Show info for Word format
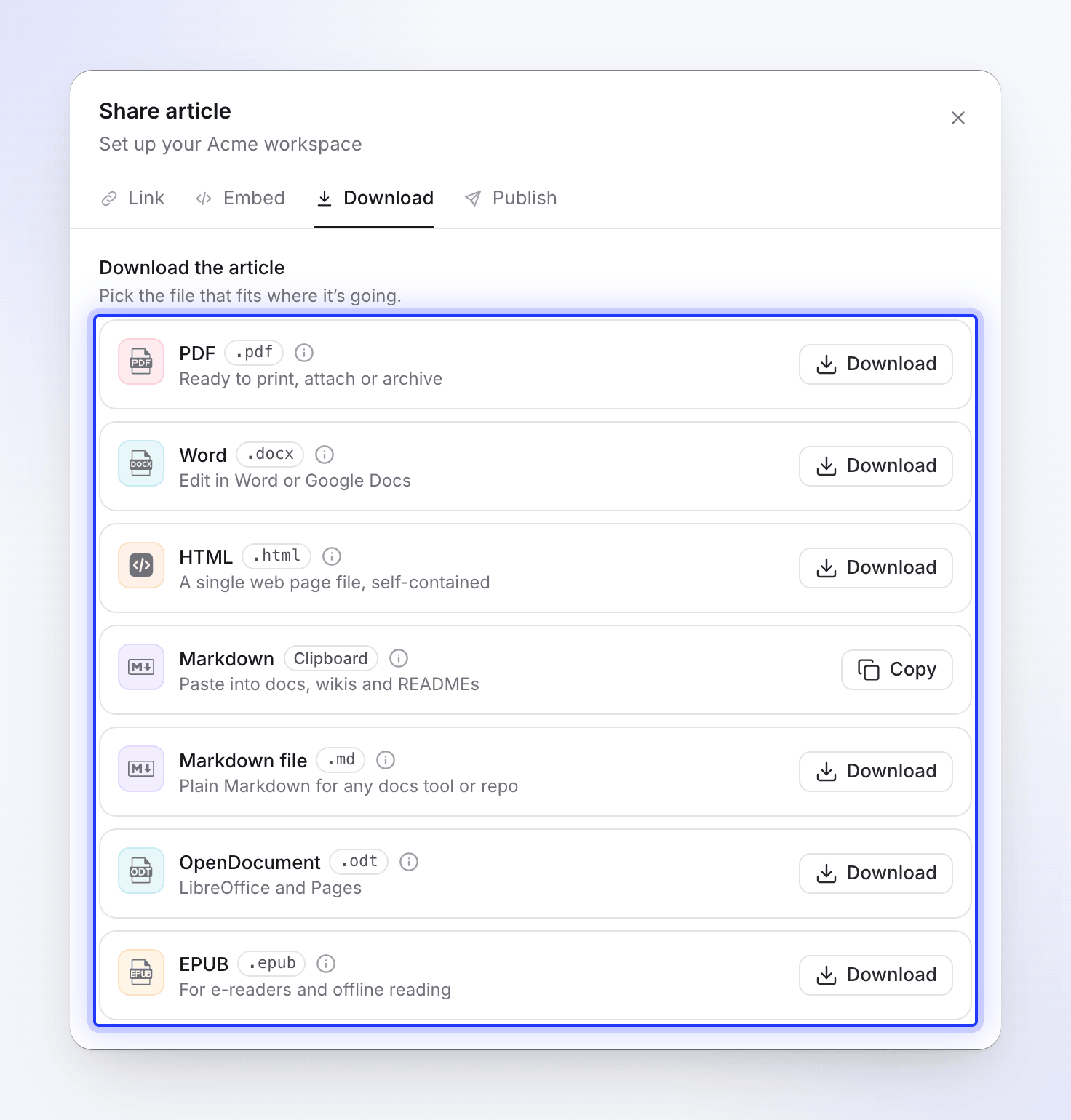 click(x=325, y=455)
